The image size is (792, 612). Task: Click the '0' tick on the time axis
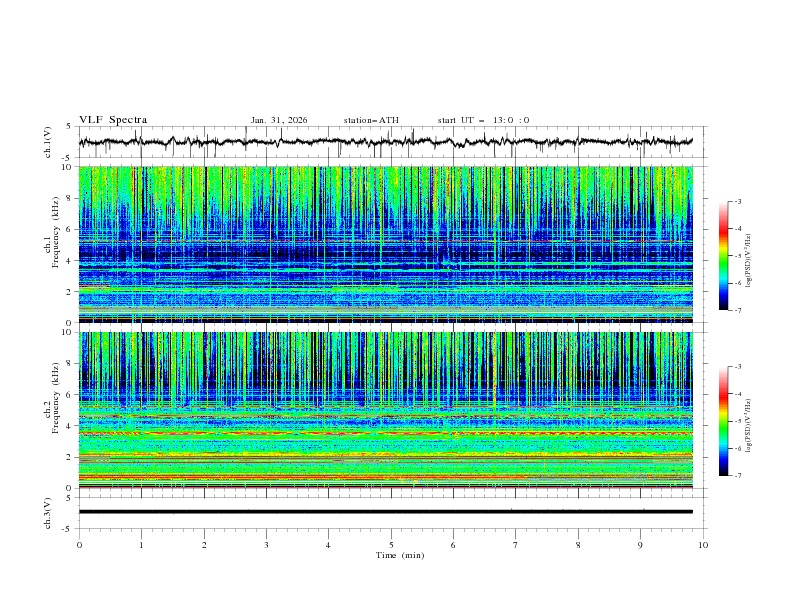[79, 545]
